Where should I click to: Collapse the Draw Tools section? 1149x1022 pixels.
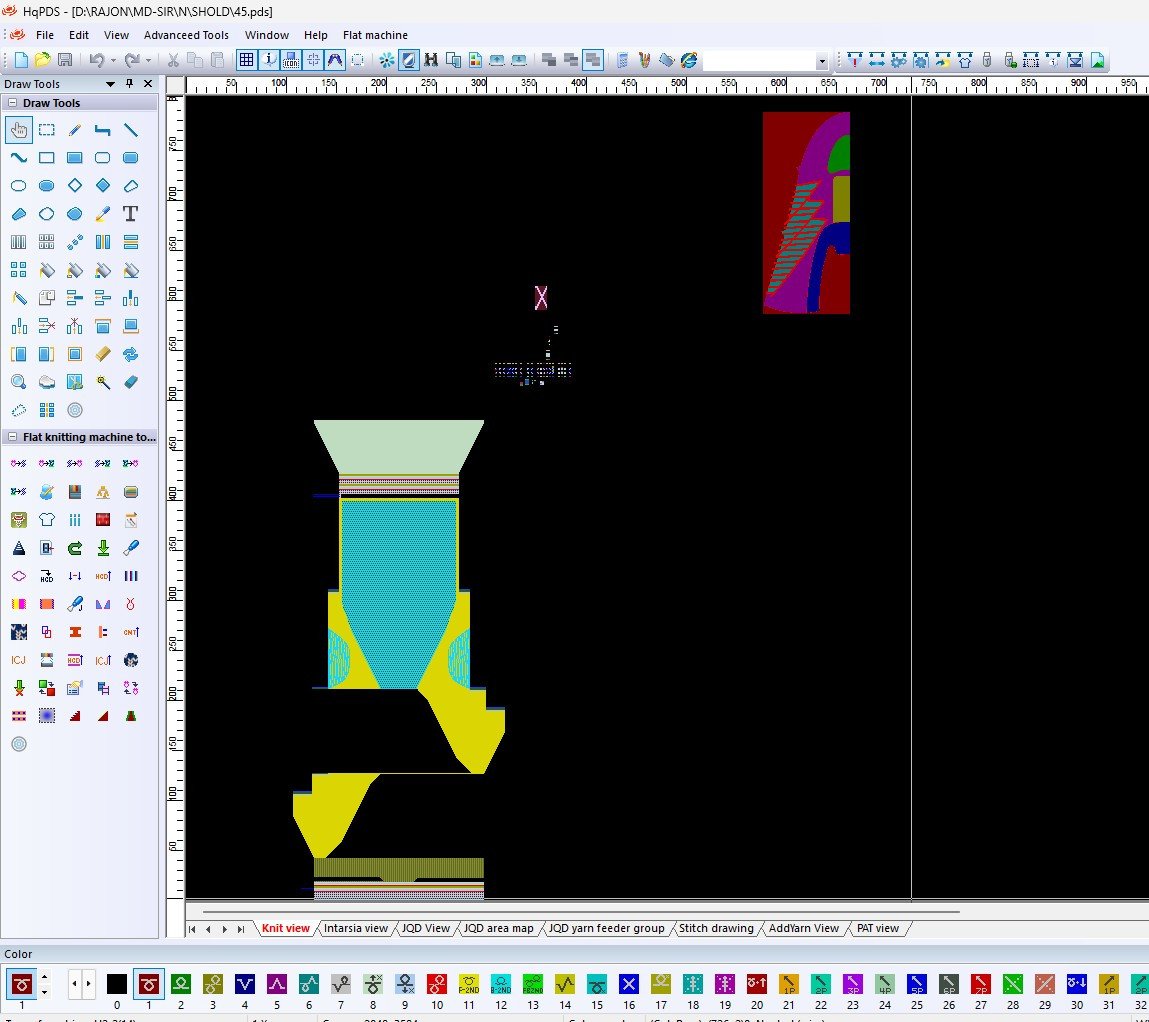pyautogui.click(x=12, y=103)
